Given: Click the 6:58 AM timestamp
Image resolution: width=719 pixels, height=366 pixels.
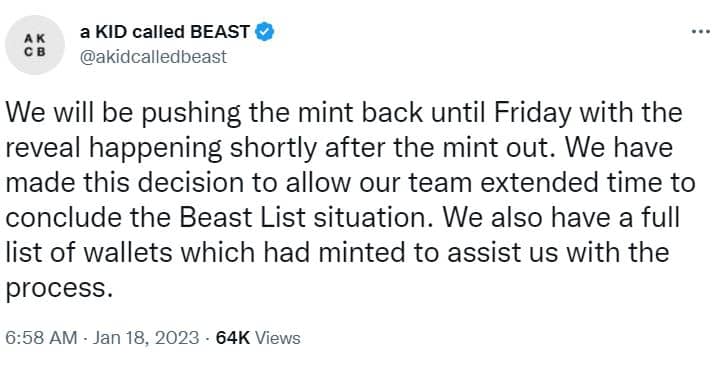Looking at the screenshot, I should (x=41, y=338).
